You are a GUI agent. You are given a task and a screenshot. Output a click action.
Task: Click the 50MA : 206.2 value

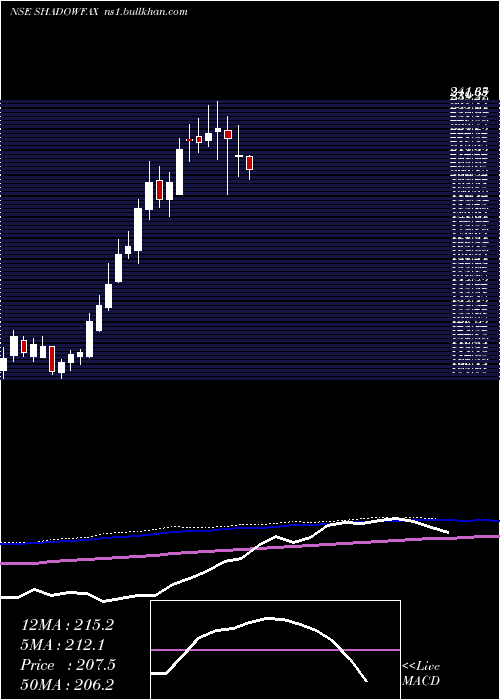point(67,685)
